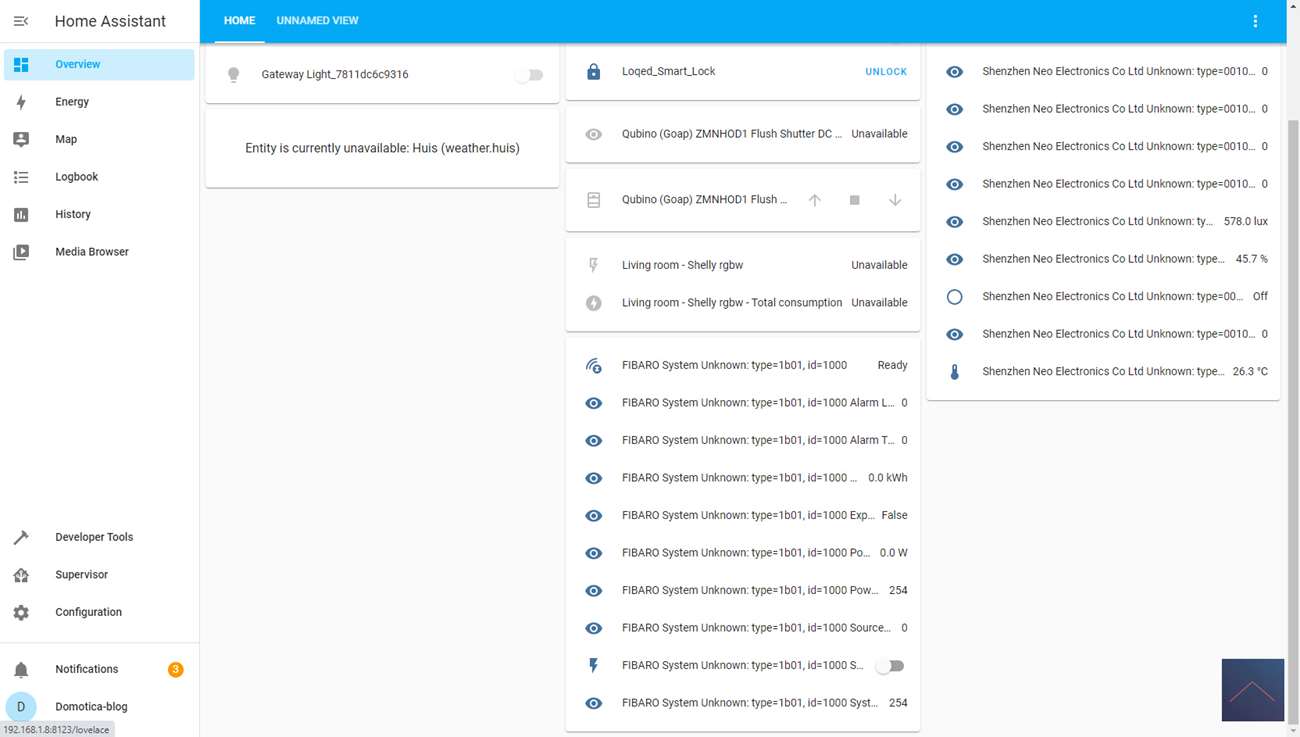Image resolution: width=1300 pixels, height=737 pixels.
Task: Click the Loqed_Smart_Lock padlock icon
Action: point(593,72)
